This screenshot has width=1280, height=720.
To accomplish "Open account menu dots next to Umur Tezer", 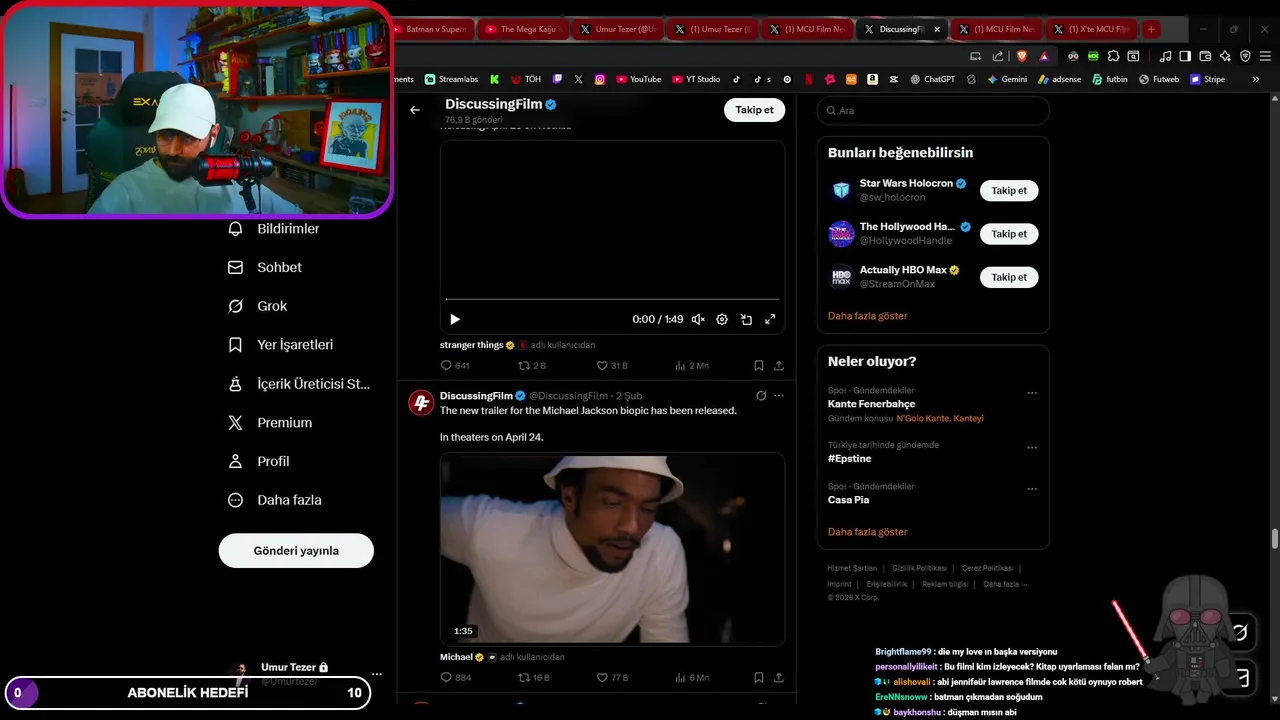I will click(376, 674).
